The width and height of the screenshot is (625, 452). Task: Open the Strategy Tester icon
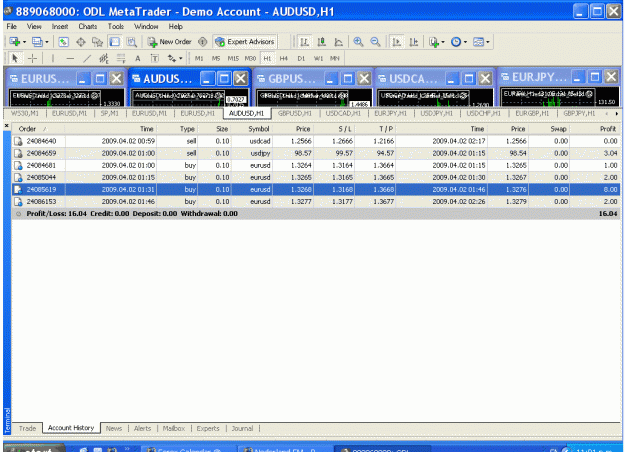click(x=132, y=42)
